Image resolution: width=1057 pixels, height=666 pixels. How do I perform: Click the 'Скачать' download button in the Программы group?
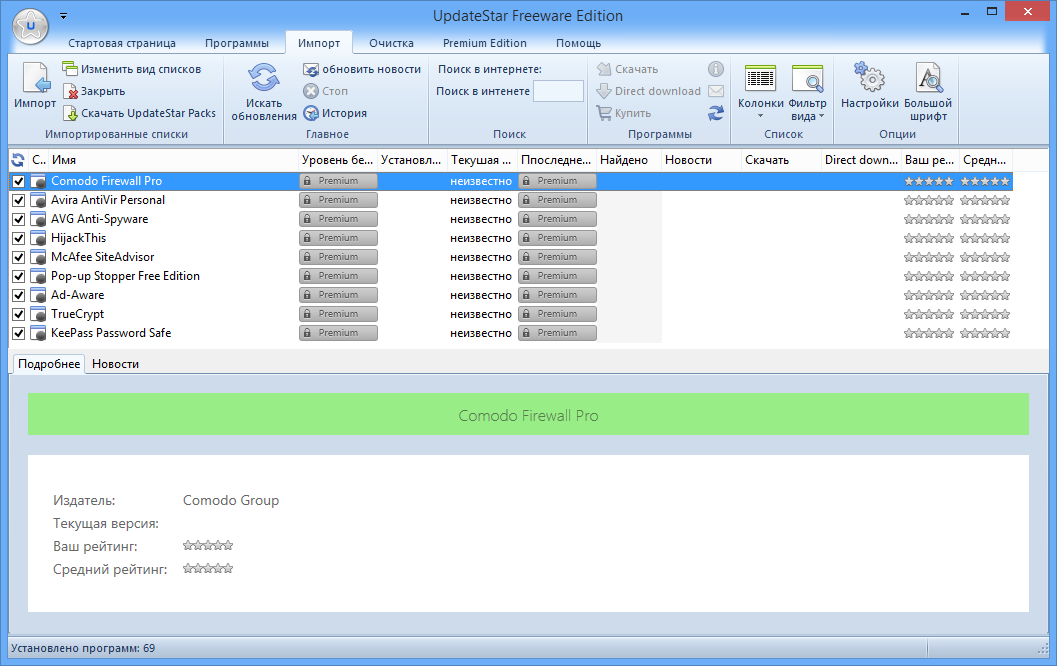click(x=627, y=69)
